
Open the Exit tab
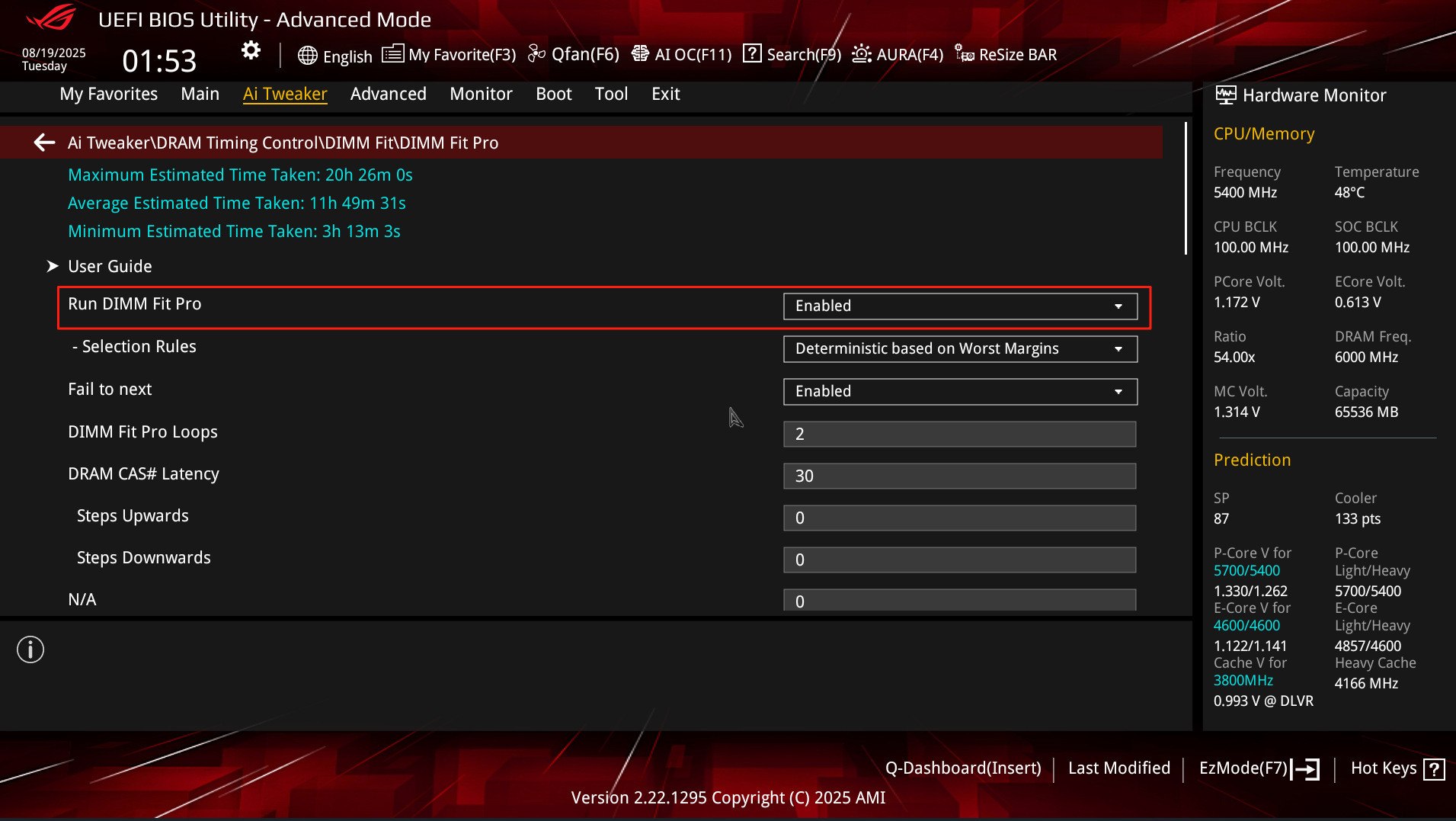tap(666, 94)
